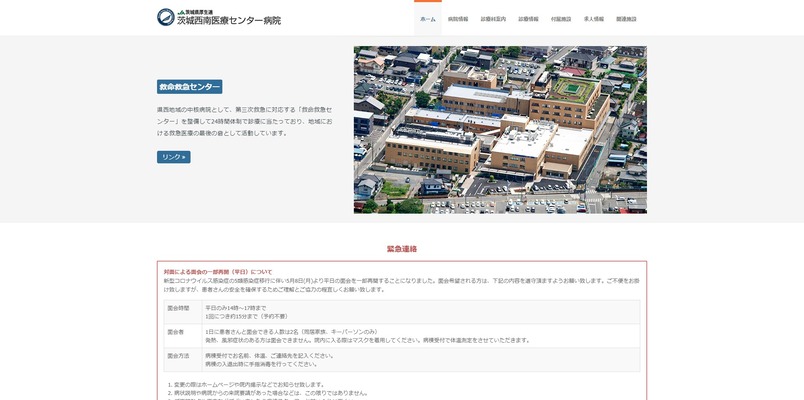Click the 面会方法 table cell
This screenshot has width=804, height=400.
[183, 359]
